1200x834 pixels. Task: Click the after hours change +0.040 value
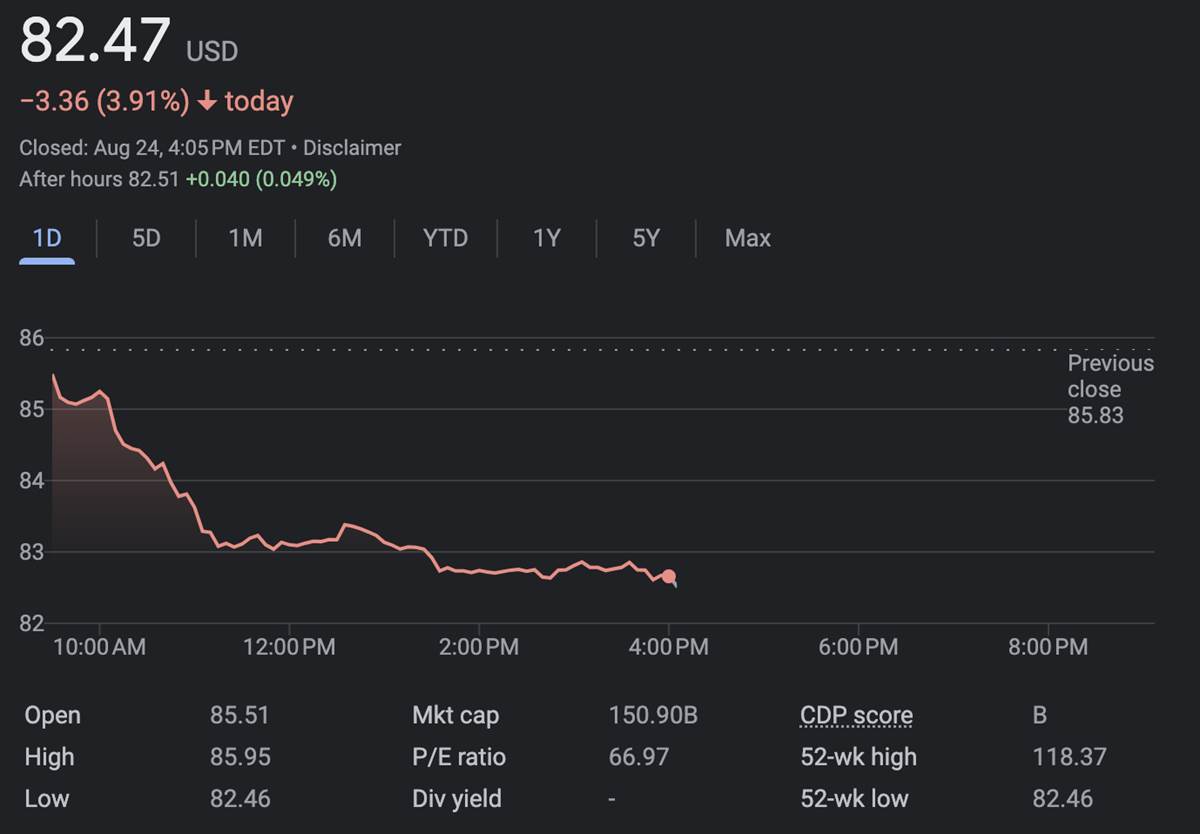(x=218, y=180)
